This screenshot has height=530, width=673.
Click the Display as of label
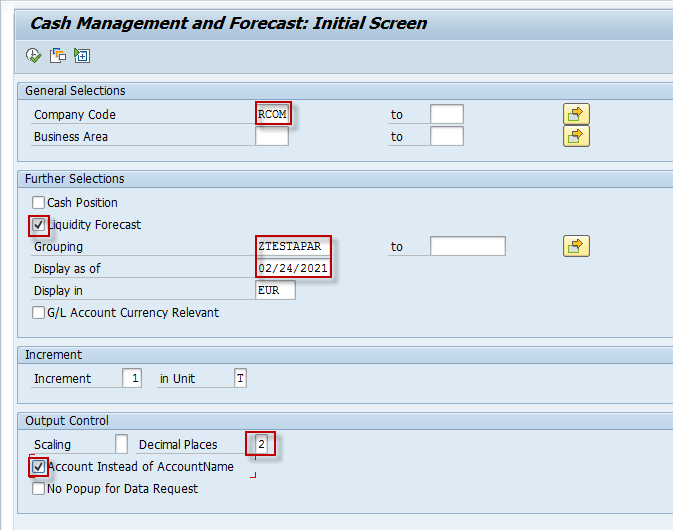[x=67, y=269]
